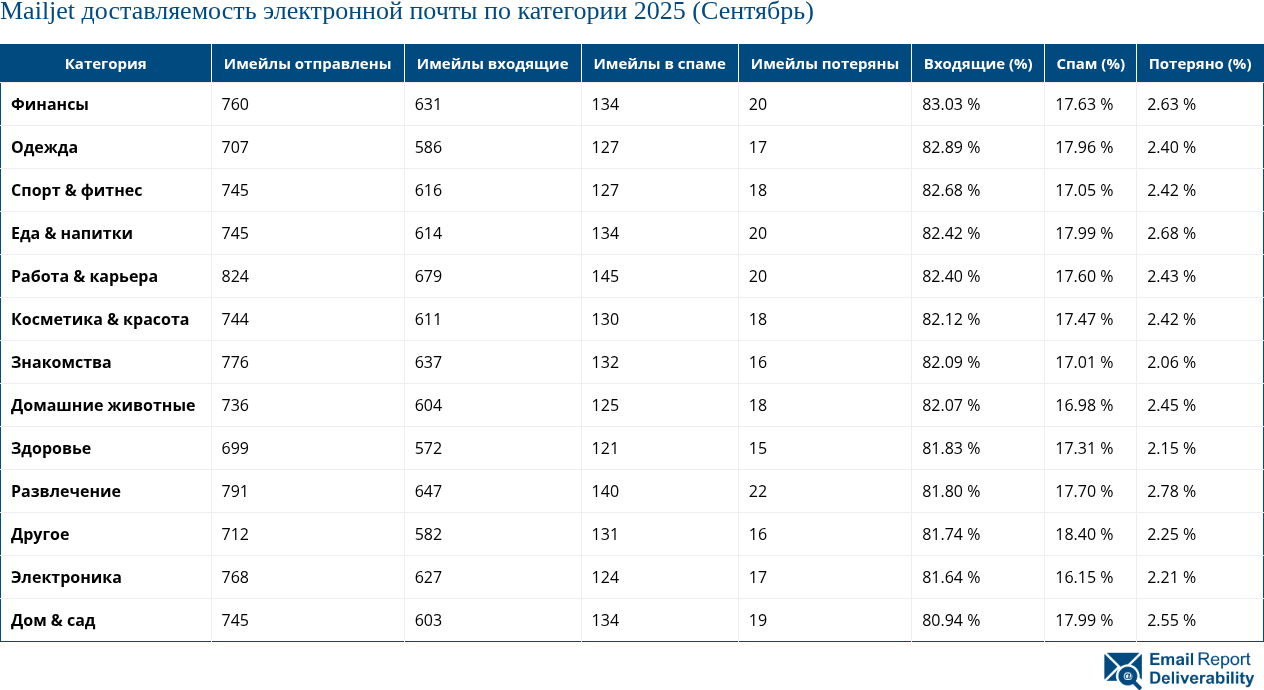Click the 'Потеряно (%)' column header

point(1199,63)
